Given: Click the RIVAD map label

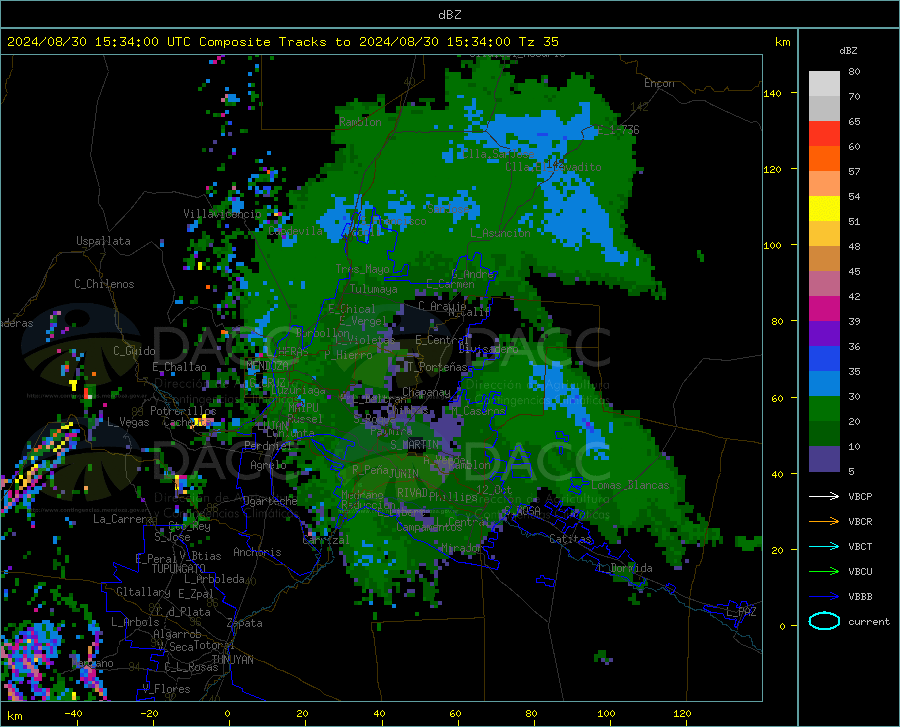Looking at the screenshot, I should pos(412,493).
